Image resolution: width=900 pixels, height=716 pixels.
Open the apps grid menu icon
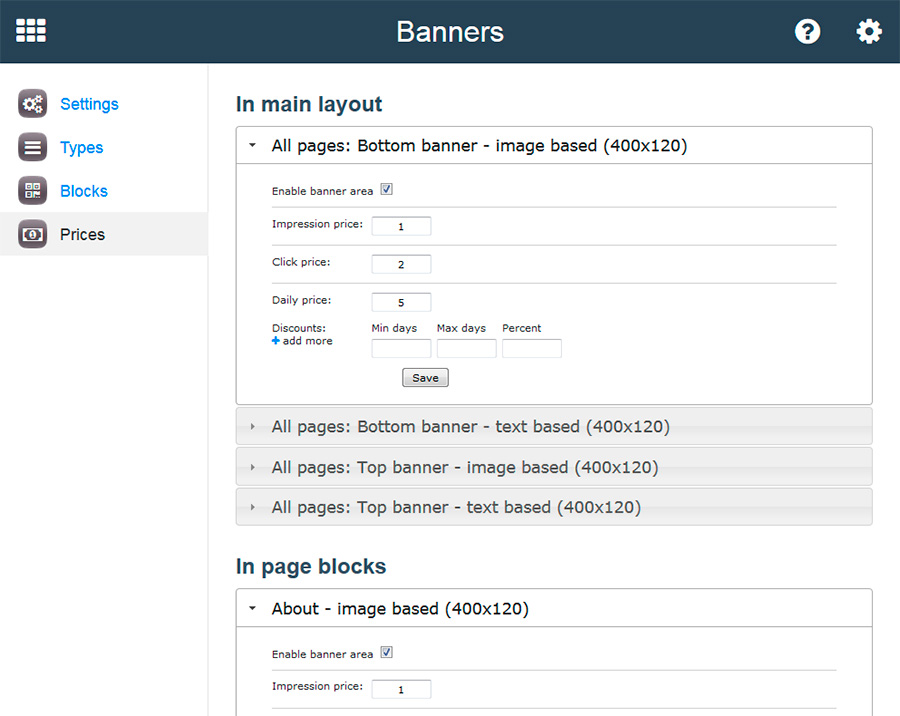(31, 31)
